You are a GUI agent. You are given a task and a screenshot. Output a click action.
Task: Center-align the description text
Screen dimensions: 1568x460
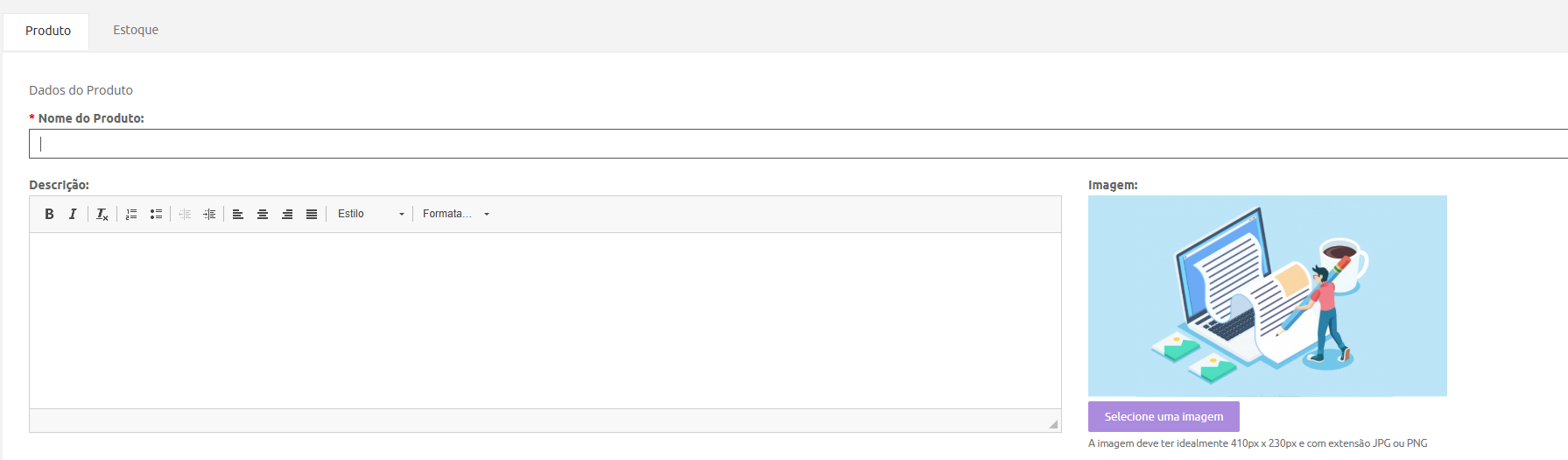point(262,214)
